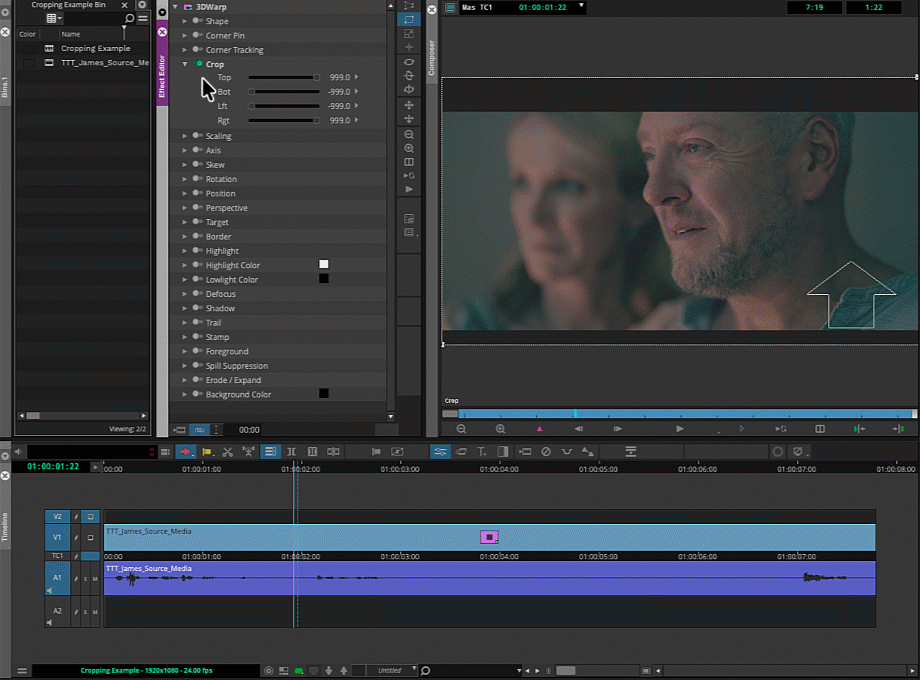Click Play Loop icon under Composer monitor
The height and width of the screenshot is (680, 920).
click(x=780, y=429)
